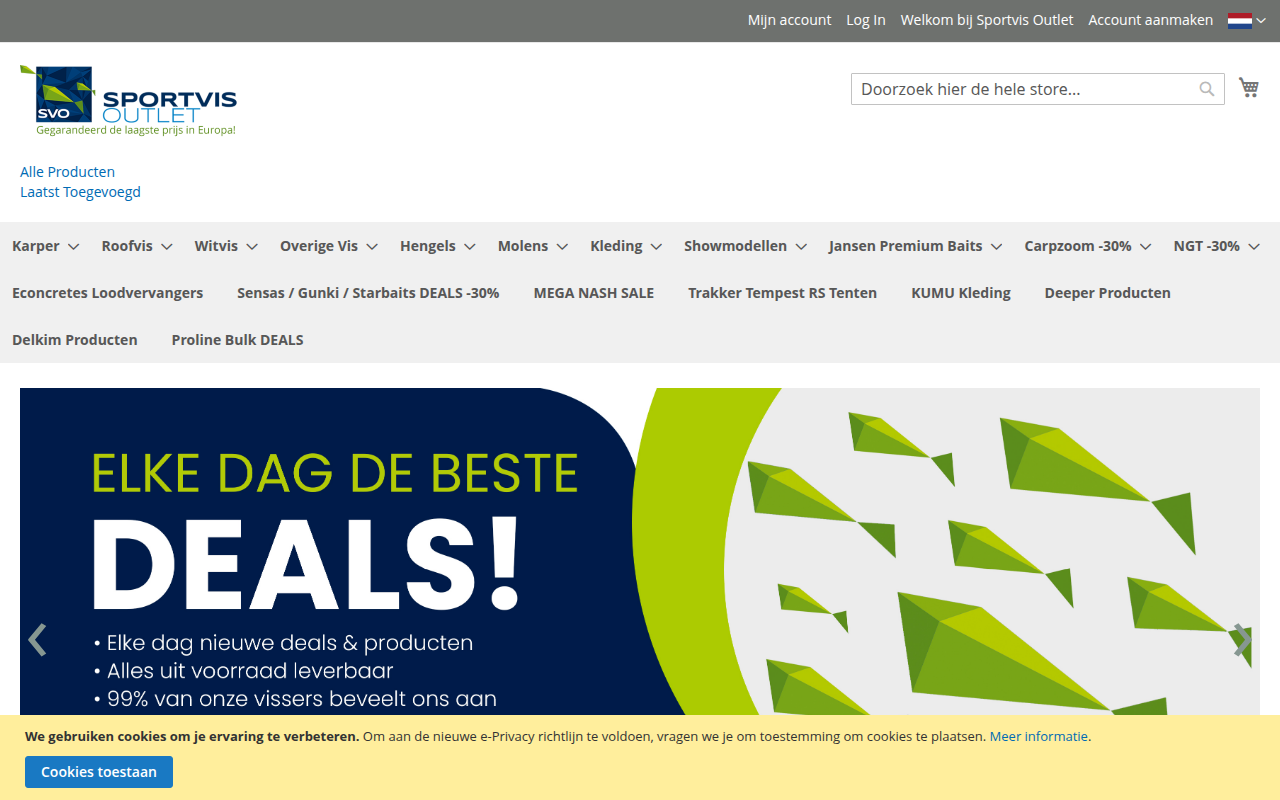Open Jansen Premium Baits category

[x=906, y=246]
